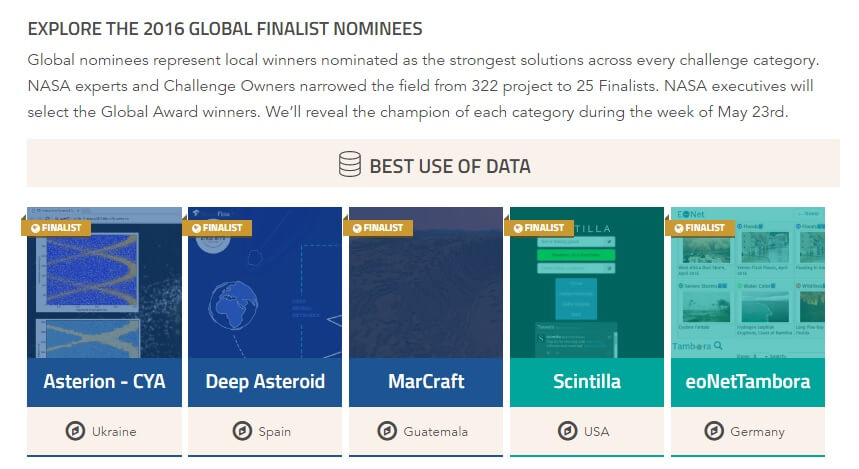The height and width of the screenshot is (469, 859).
Task: Open the Scintilla project title
Action: click(587, 381)
